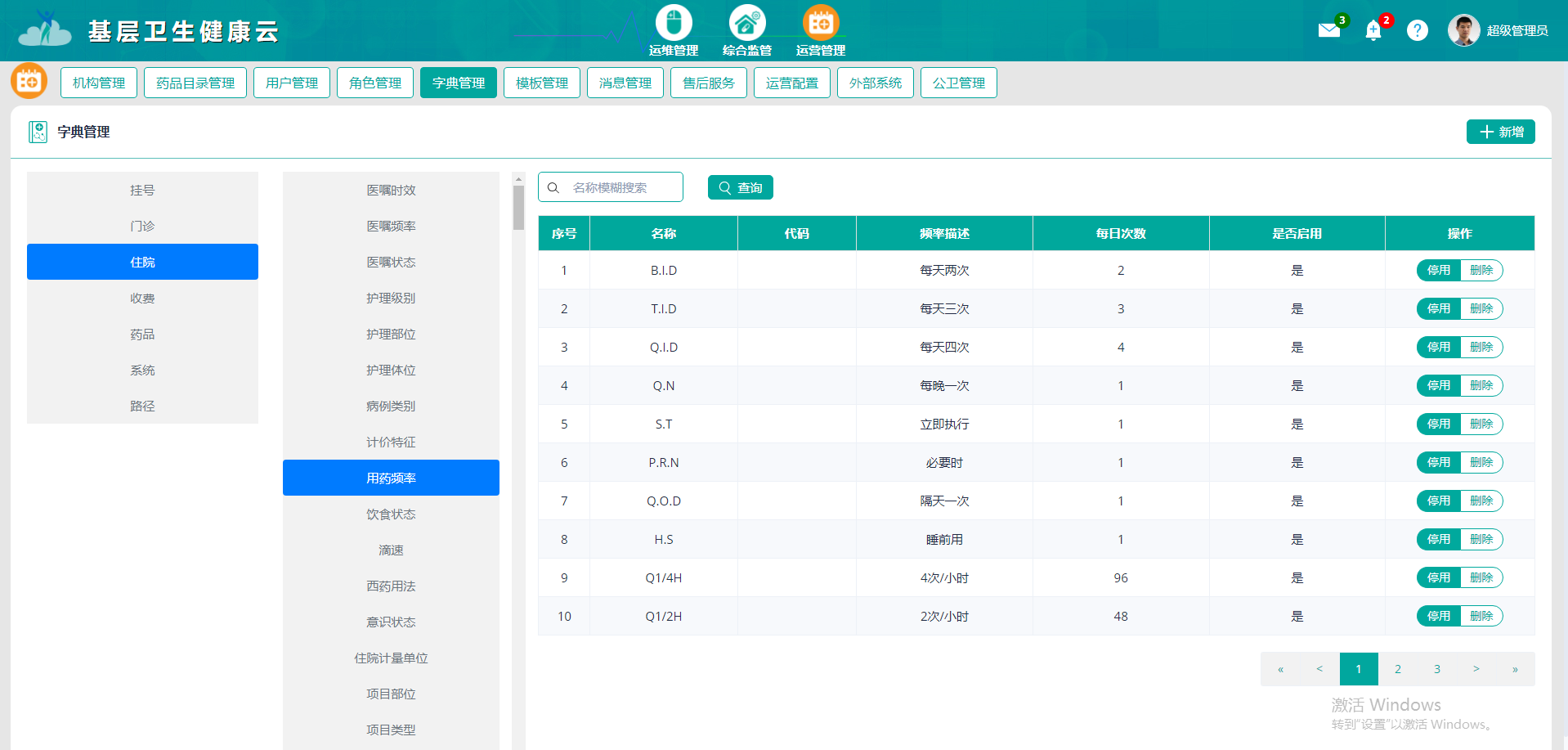Screen dimensions: 1568x750
Task: Disable the Q1/4H frequency entry
Action: [1438, 577]
